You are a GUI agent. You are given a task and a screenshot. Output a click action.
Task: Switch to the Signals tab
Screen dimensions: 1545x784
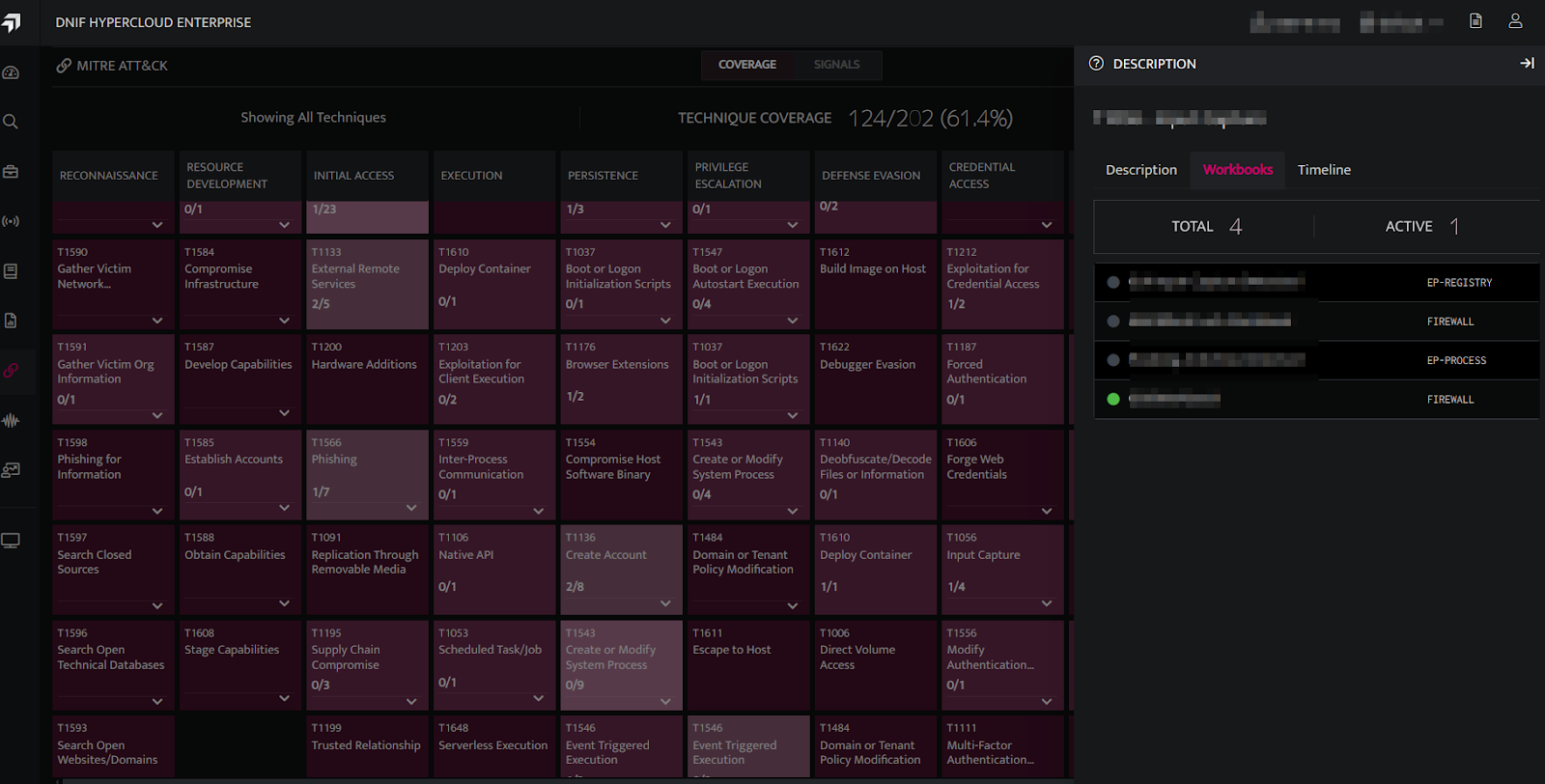point(836,65)
